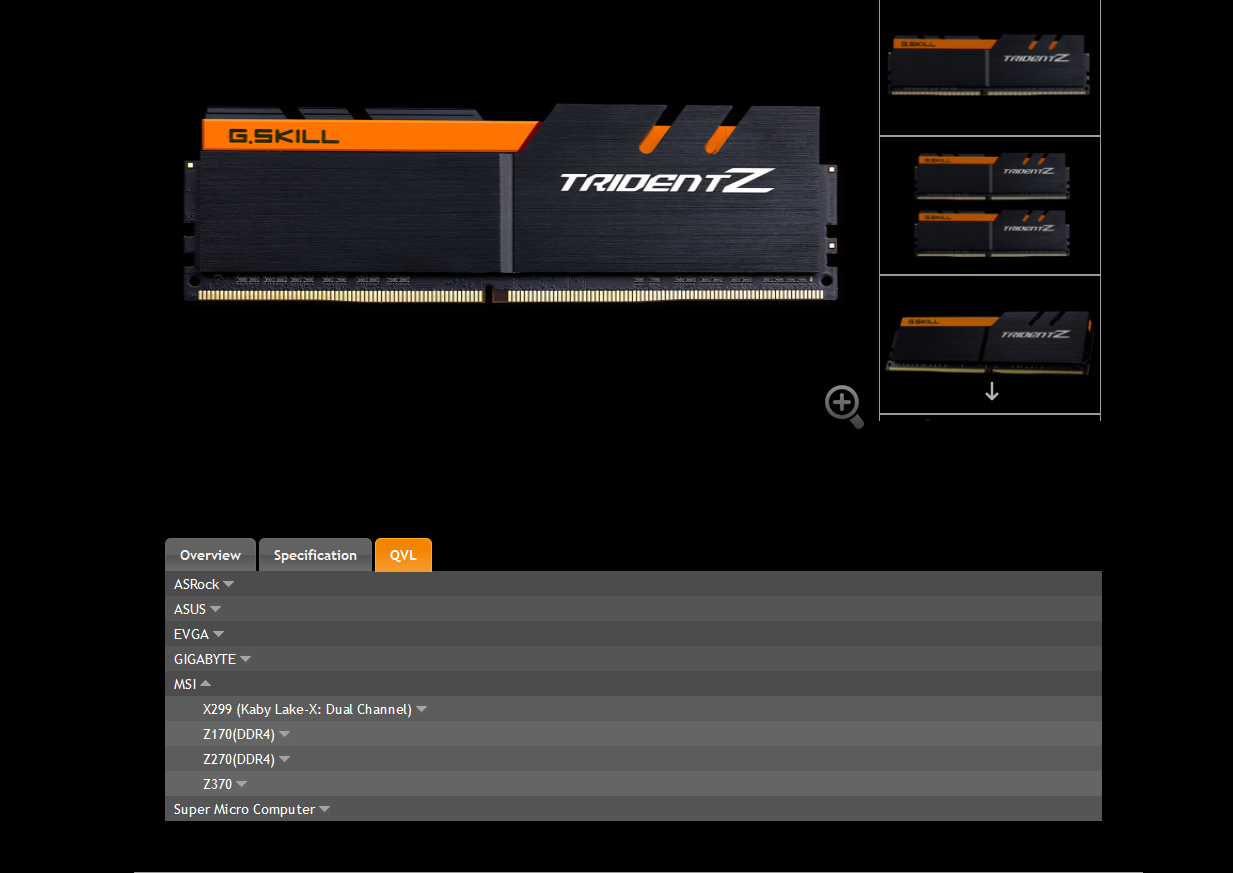Expand X299 (Kaby Lake-X: Dual Channel) row
This screenshot has height=873, width=1233.
tap(633, 709)
